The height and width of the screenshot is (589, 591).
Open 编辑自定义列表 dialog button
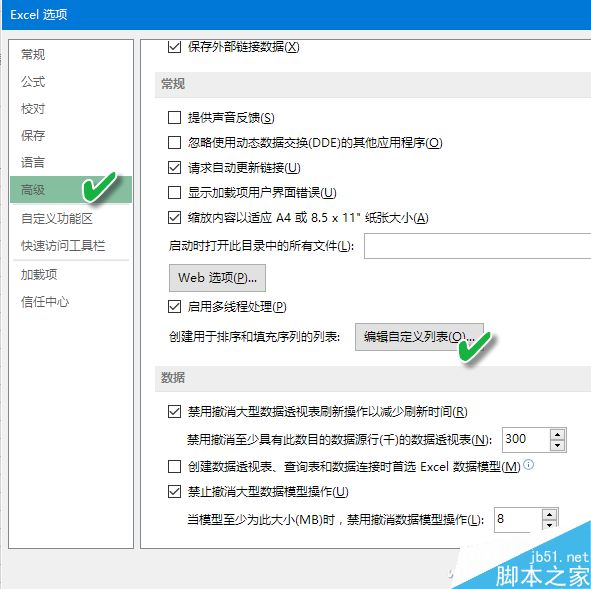pos(419,337)
